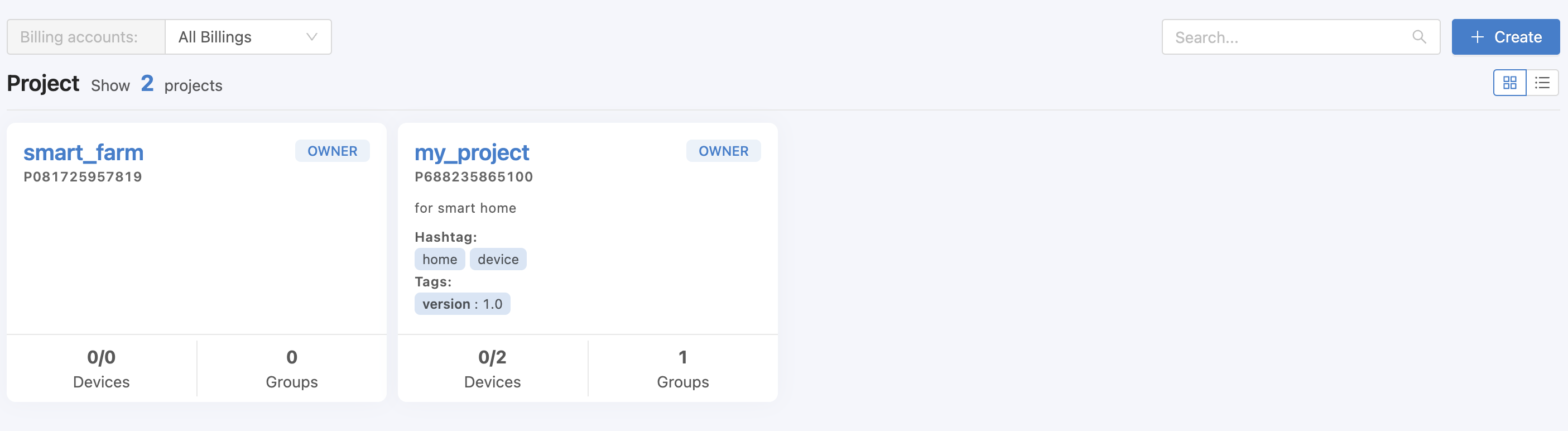View 0/0 Devices of smart_farm

(101, 368)
